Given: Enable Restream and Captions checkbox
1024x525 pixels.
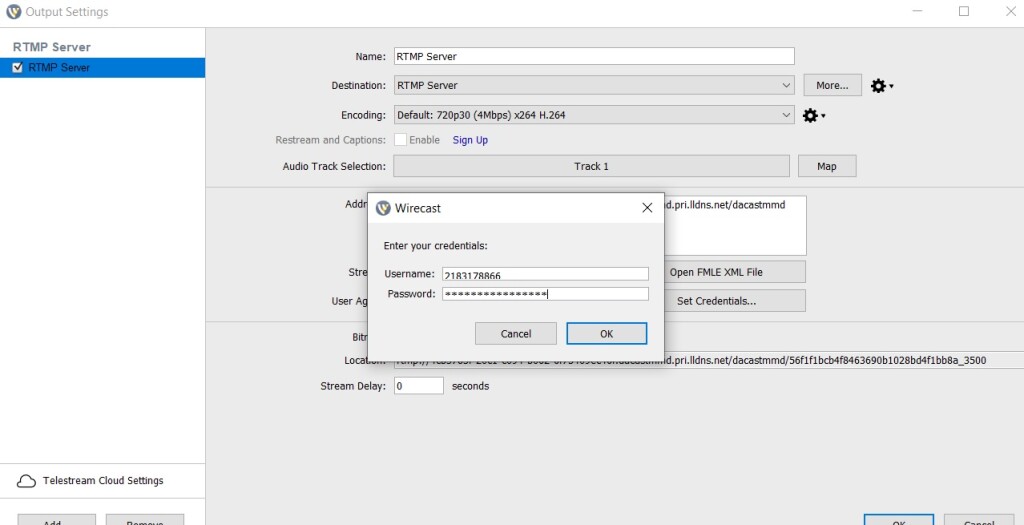Looking at the screenshot, I should pyautogui.click(x=400, y=140).
